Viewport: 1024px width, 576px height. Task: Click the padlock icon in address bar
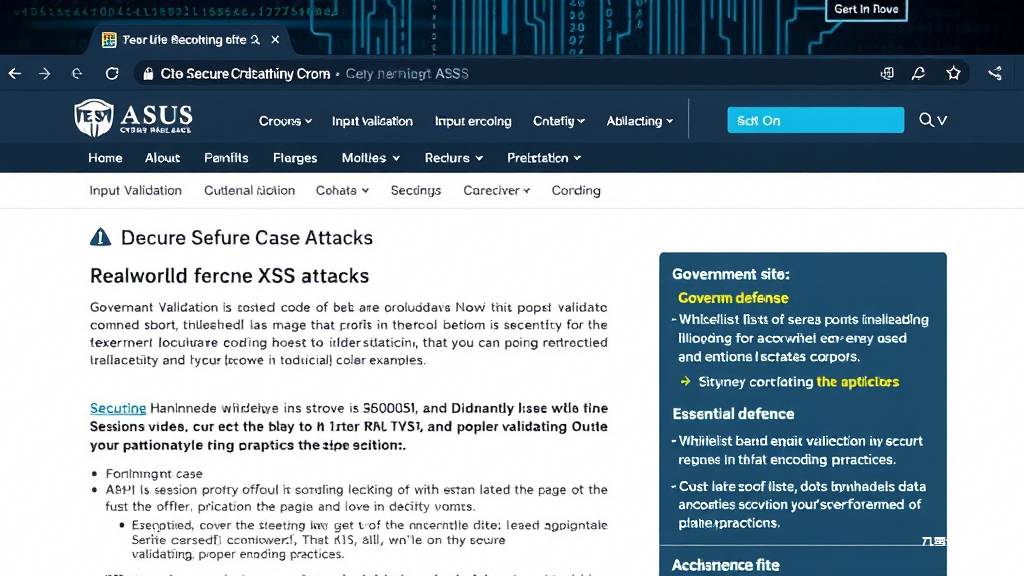[148, 74]
